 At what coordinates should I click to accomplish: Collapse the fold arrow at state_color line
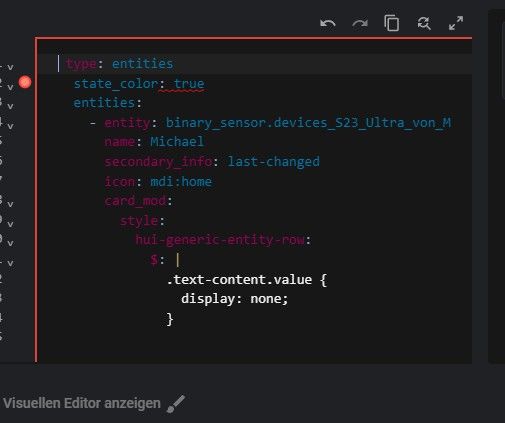pyautogui.click(x=10, y=87)
